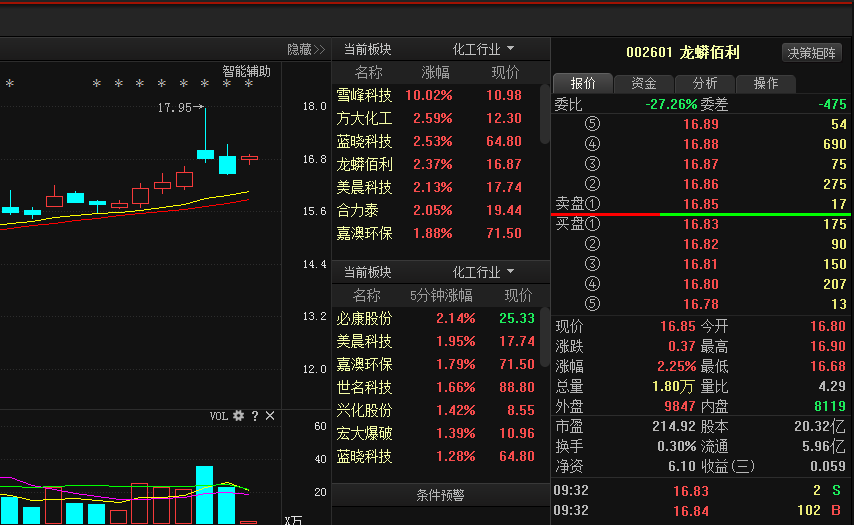
Task: Sort the list by 5分钟涨幅 column
Action: (441, 295)
